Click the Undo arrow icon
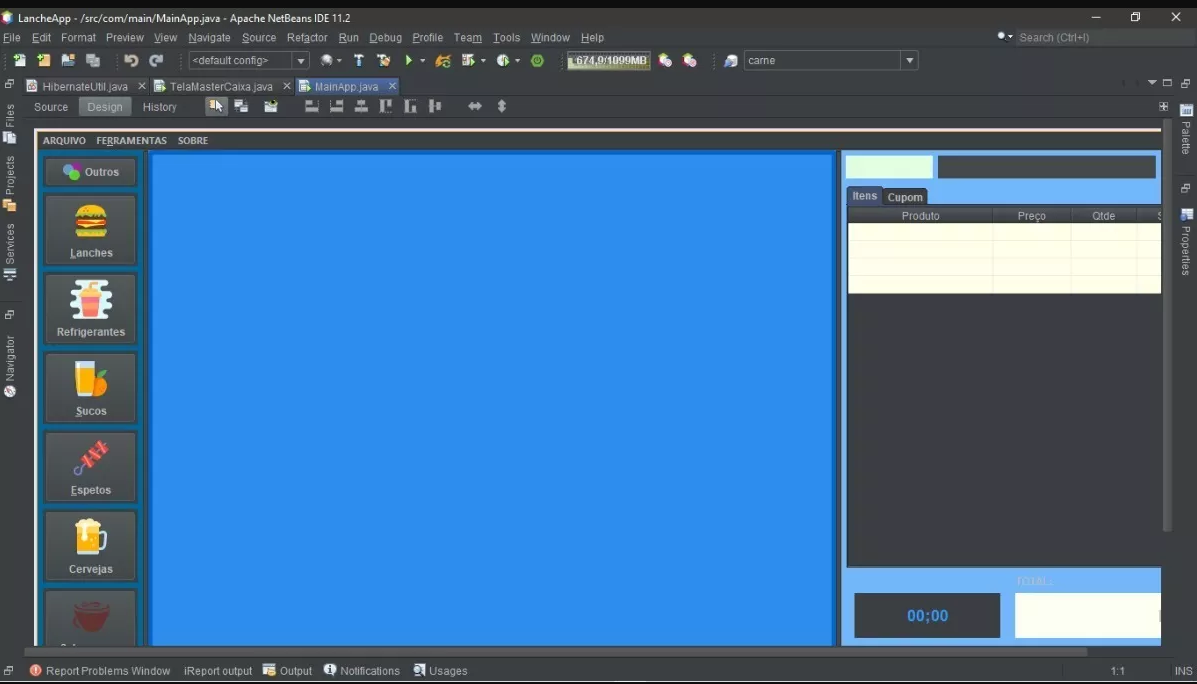 point(131,60)
